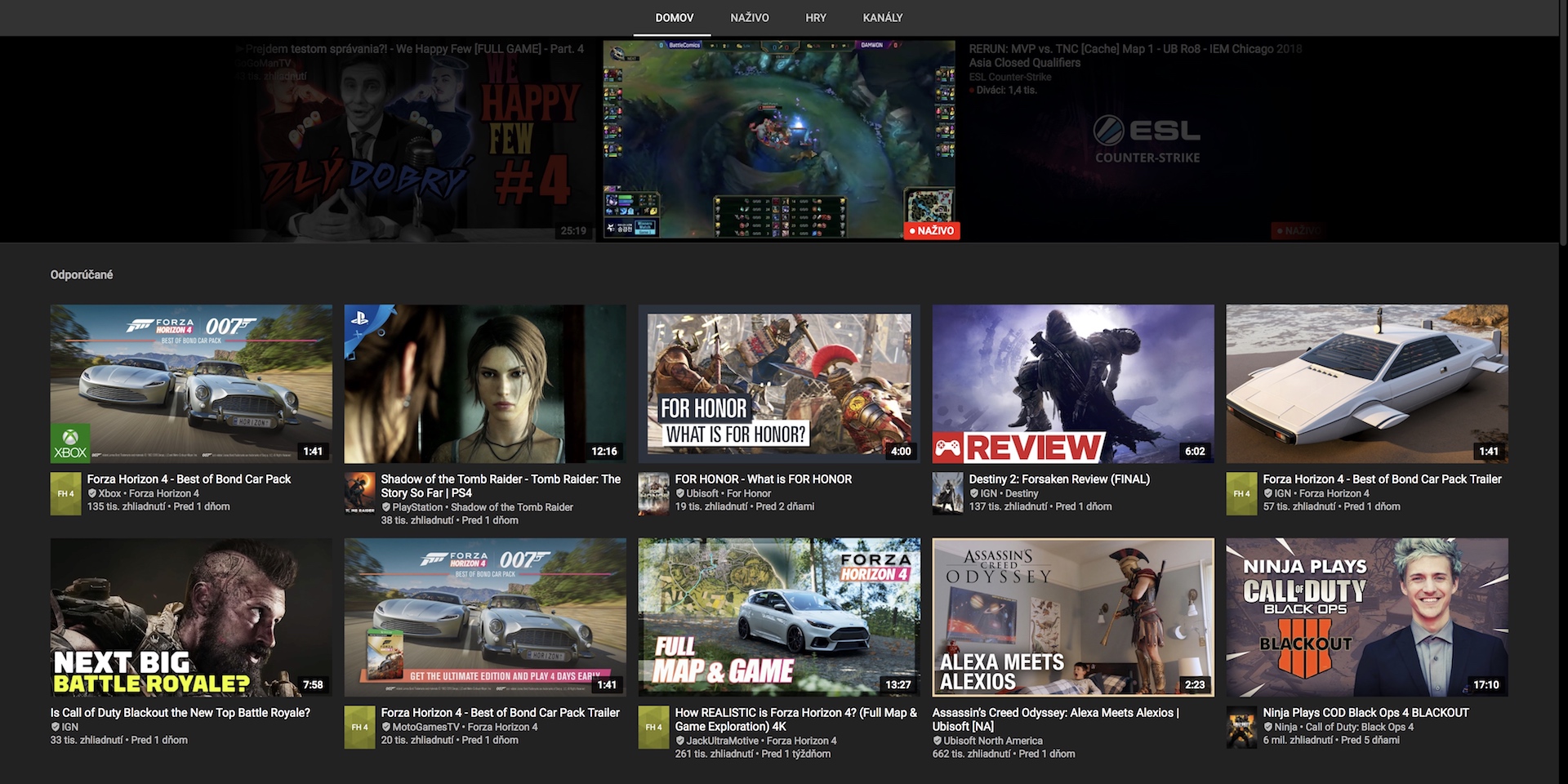Click the FH4 game icon beside the MotoGamesTV video

click(x=359, y=727)
